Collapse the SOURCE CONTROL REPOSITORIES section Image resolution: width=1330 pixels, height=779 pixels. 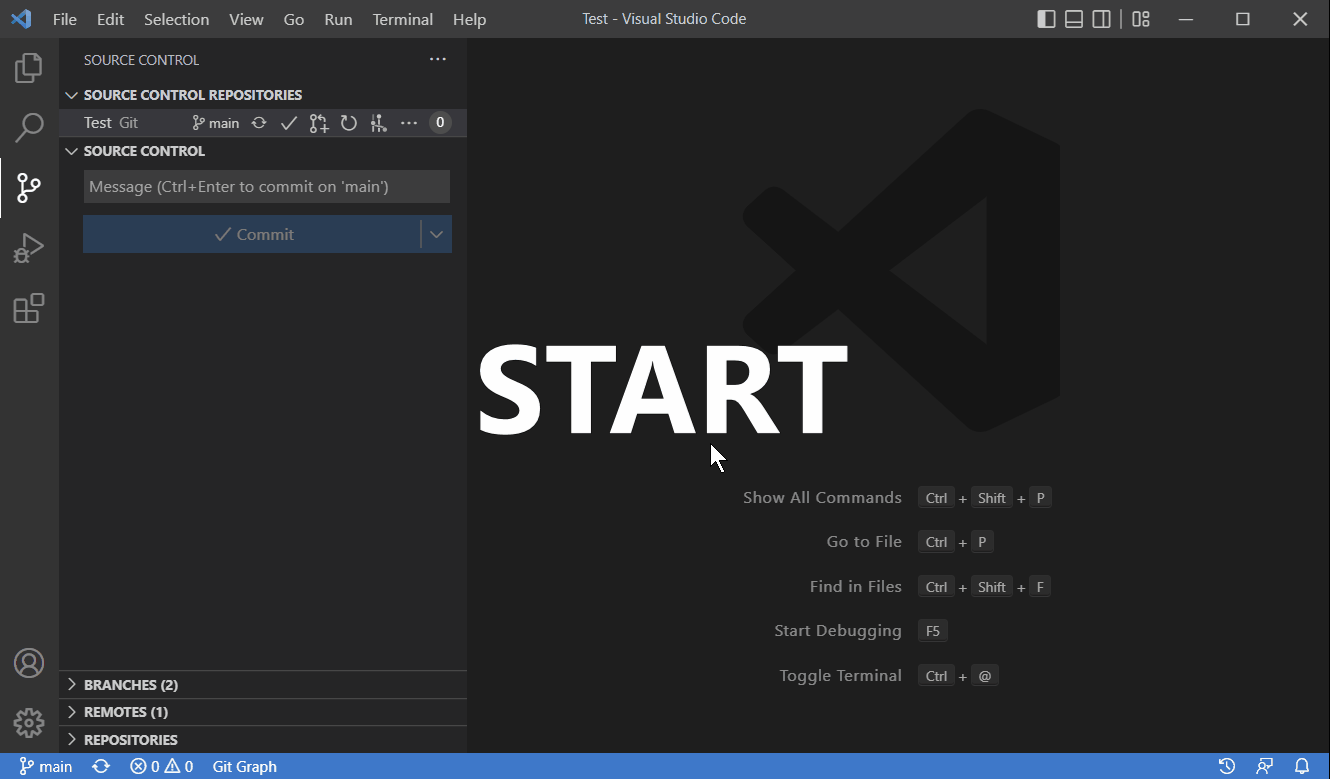pyautogui.click(x=263, y=95)
